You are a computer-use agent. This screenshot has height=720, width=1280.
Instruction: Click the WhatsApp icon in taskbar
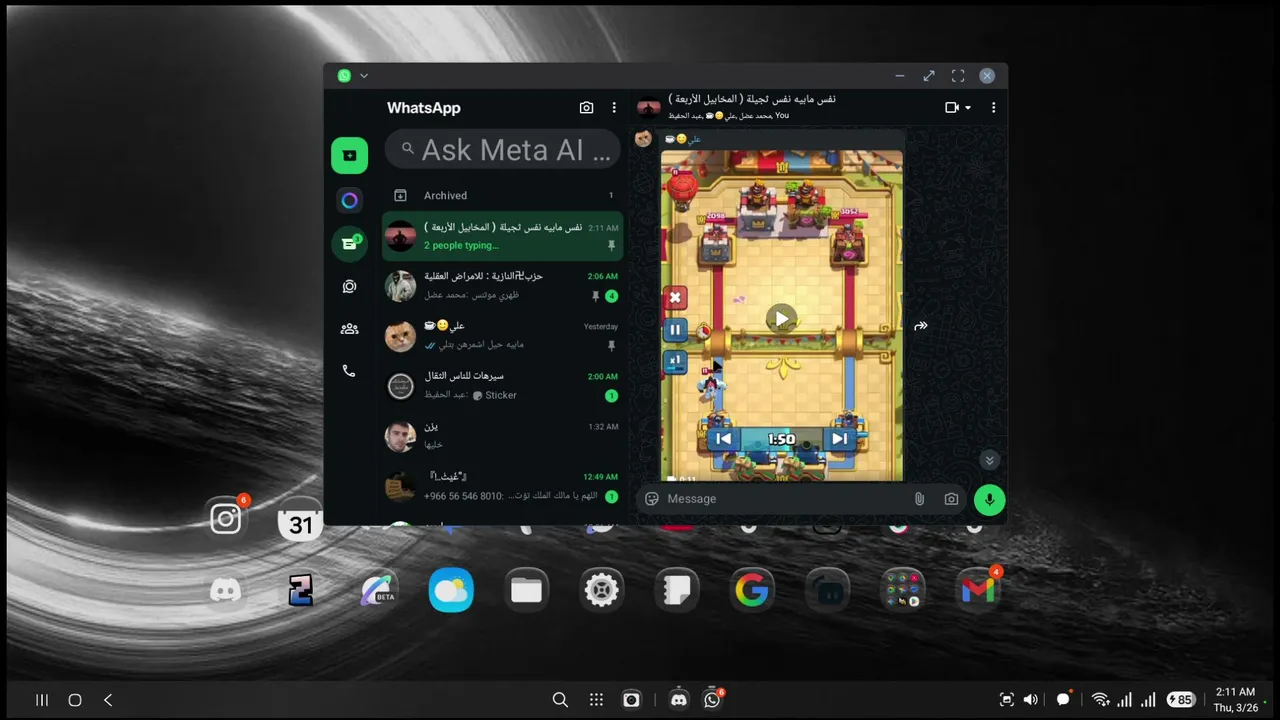pyautogui.click(x=712, y=700)
